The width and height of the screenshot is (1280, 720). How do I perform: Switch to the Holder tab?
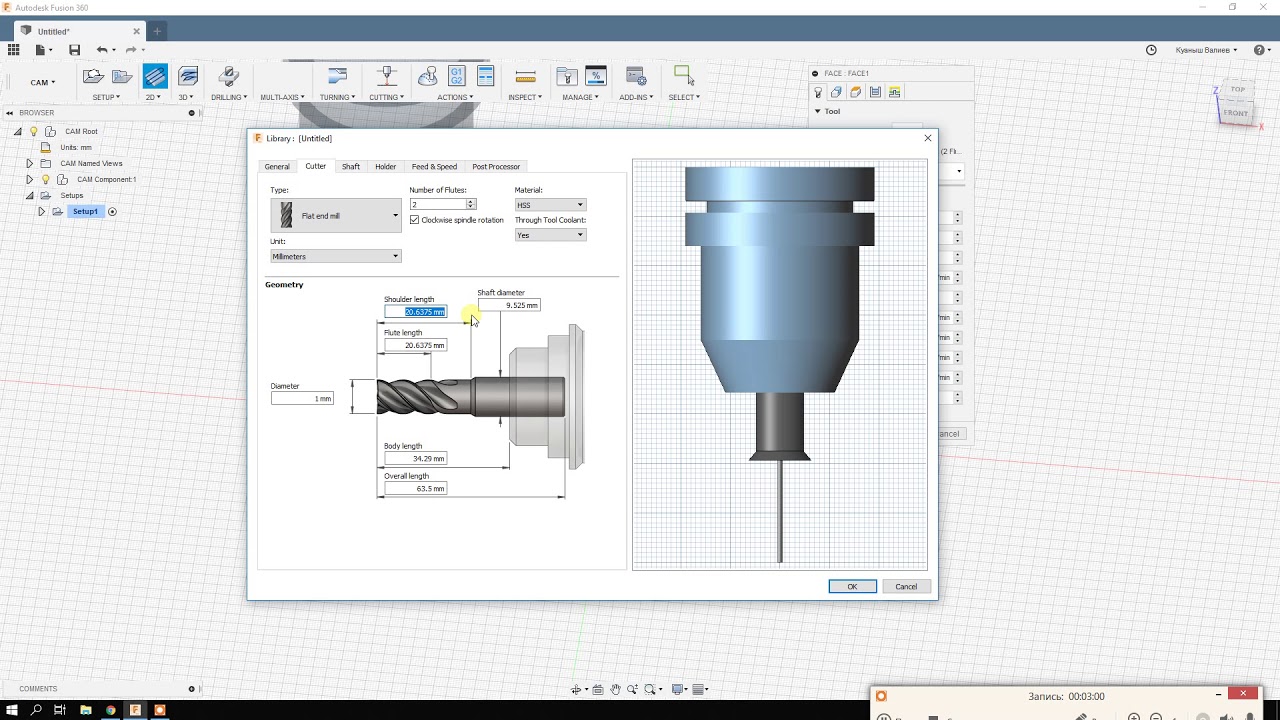(386, 166)
